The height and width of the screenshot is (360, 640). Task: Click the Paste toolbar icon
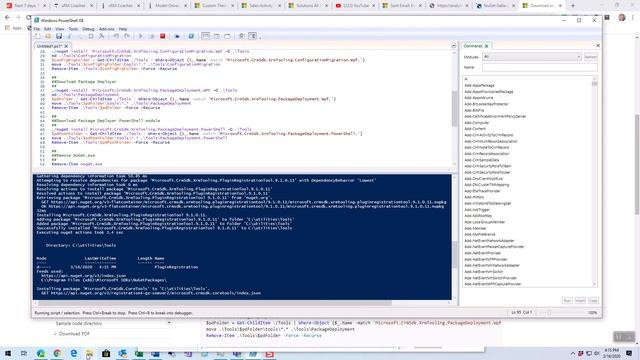91,36
